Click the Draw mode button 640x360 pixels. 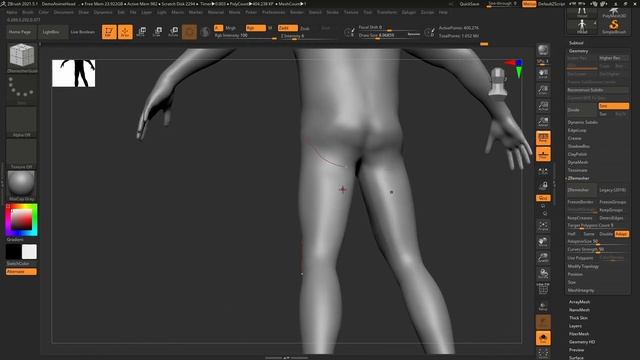click(125, 32)
